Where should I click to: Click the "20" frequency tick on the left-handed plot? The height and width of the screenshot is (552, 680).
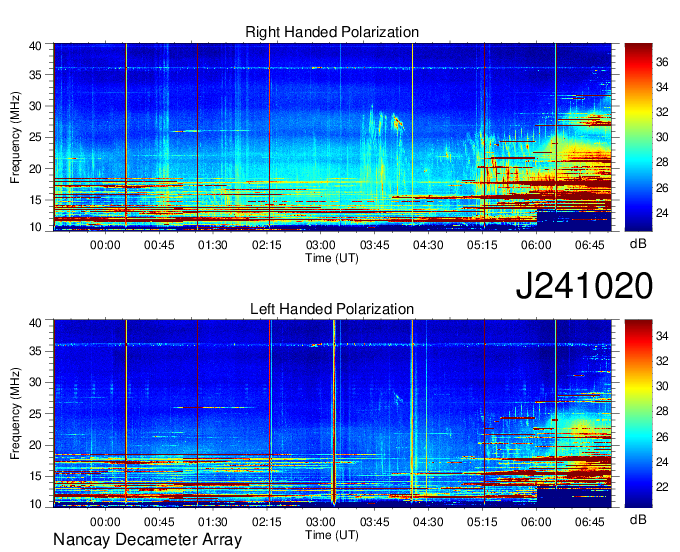(35, 445)
